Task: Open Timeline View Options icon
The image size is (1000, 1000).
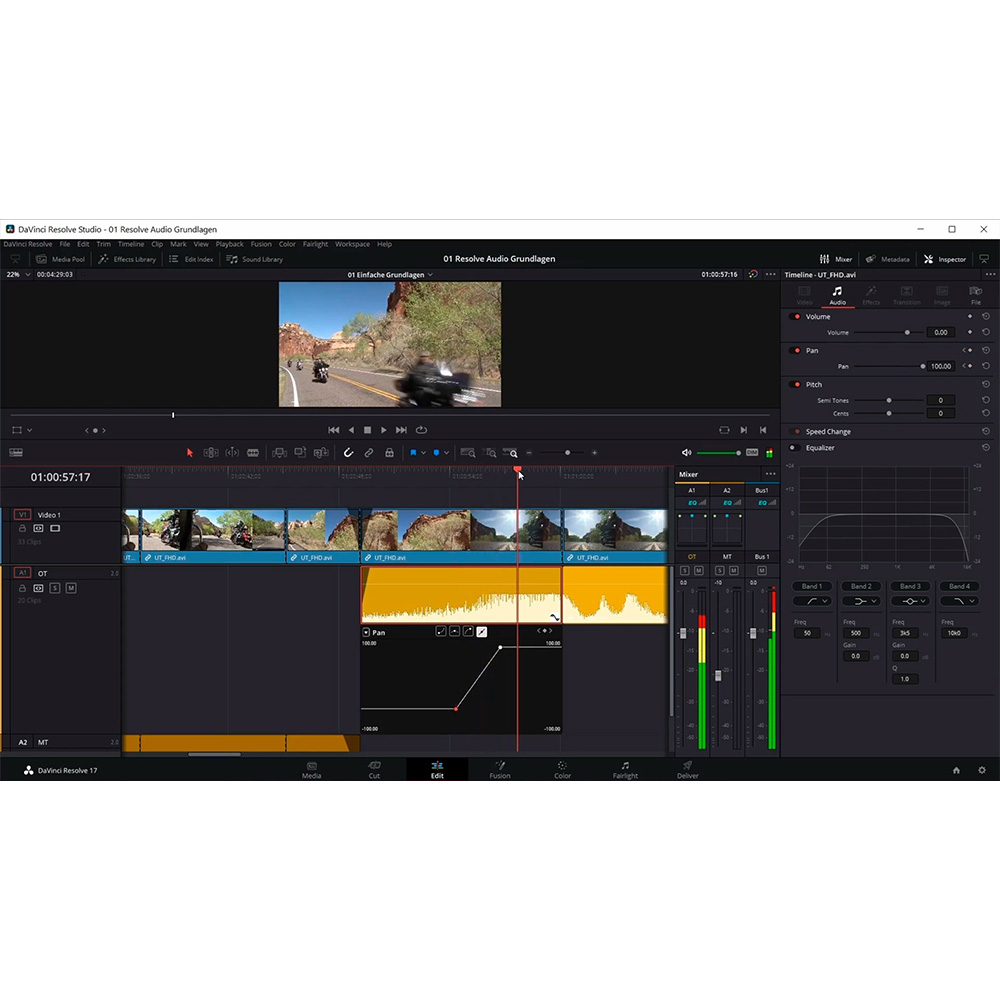Action: 16,453
